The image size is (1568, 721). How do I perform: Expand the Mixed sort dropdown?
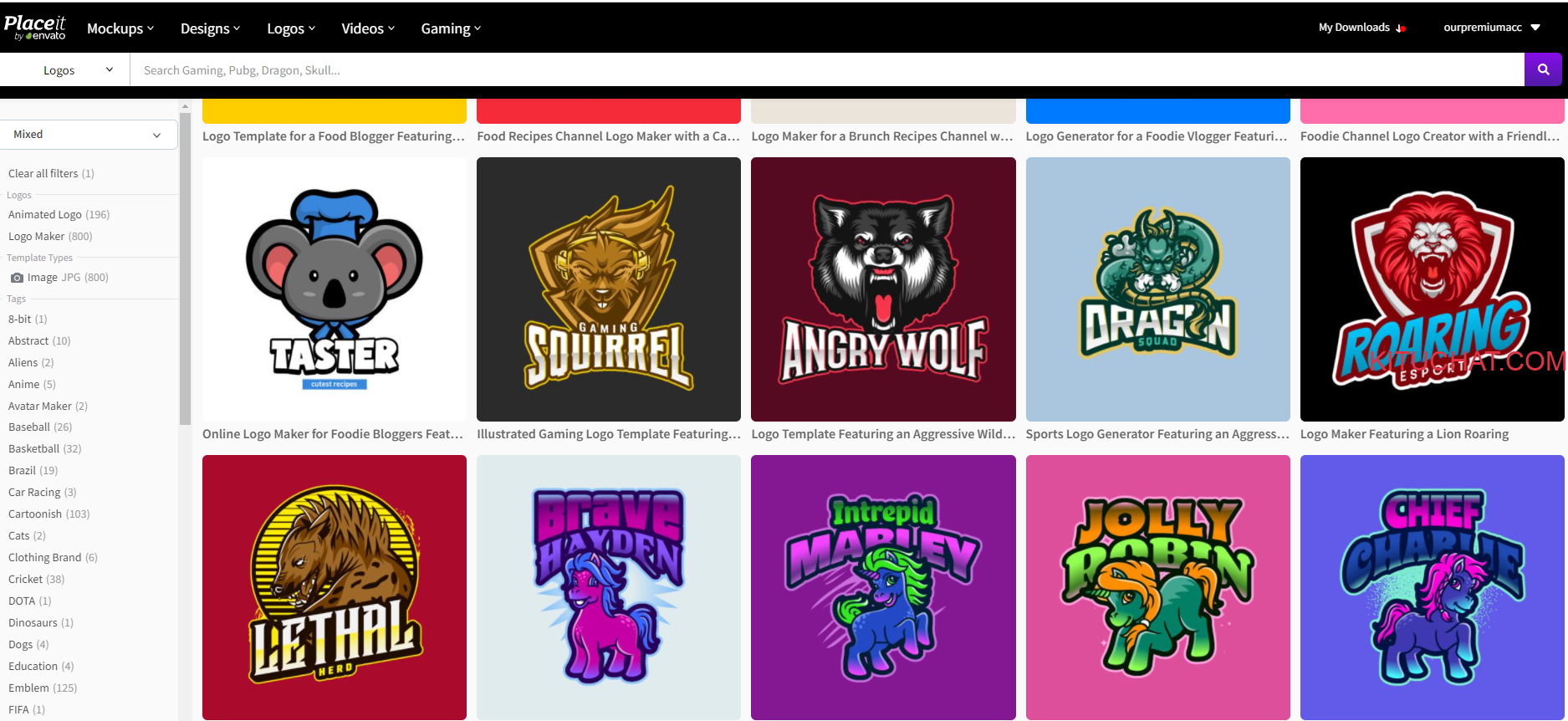tap(88, 135)
